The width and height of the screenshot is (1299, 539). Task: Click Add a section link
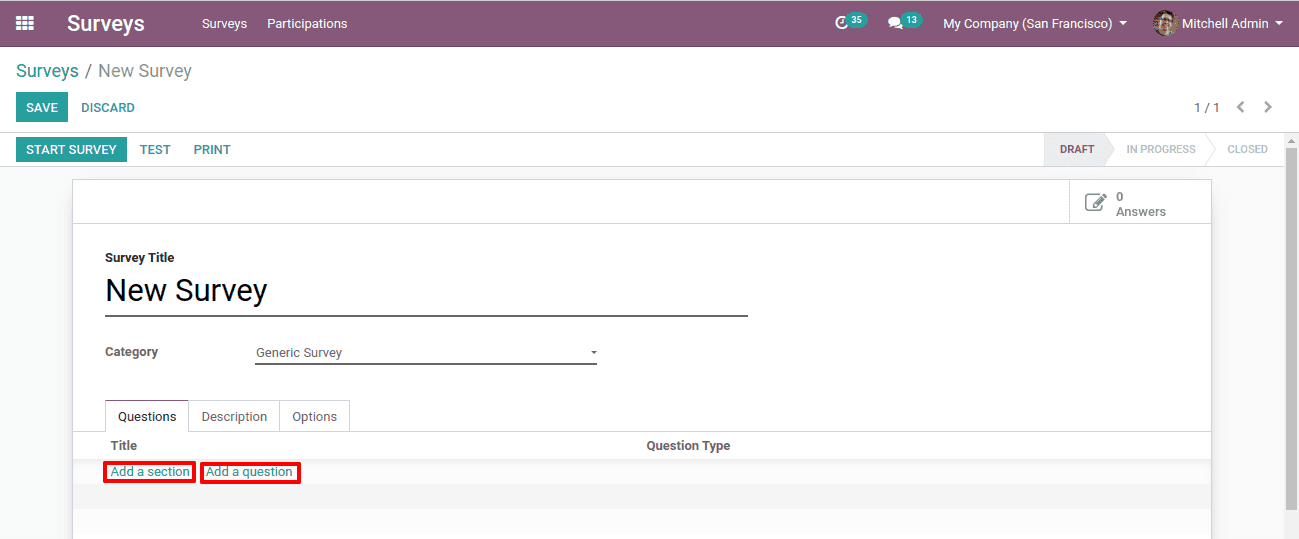[150, 472]
